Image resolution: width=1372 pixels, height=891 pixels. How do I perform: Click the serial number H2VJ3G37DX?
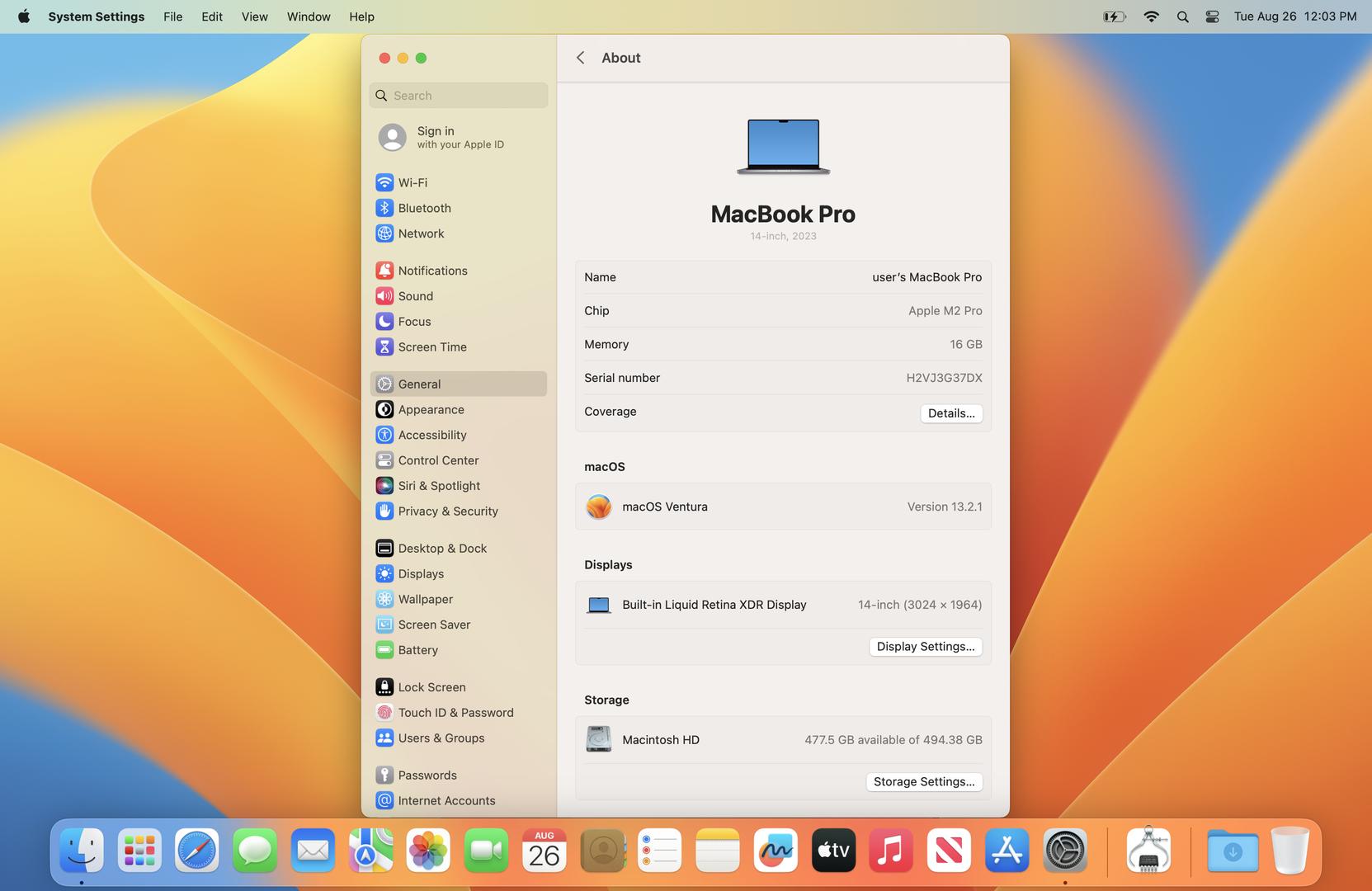click(944, 378)
